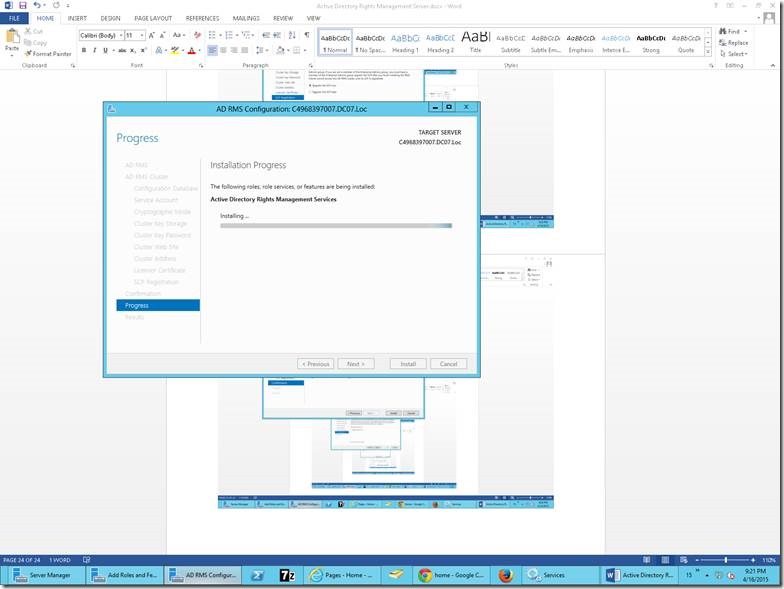Switch to the REVIEW tab

(x=283, y=18)
